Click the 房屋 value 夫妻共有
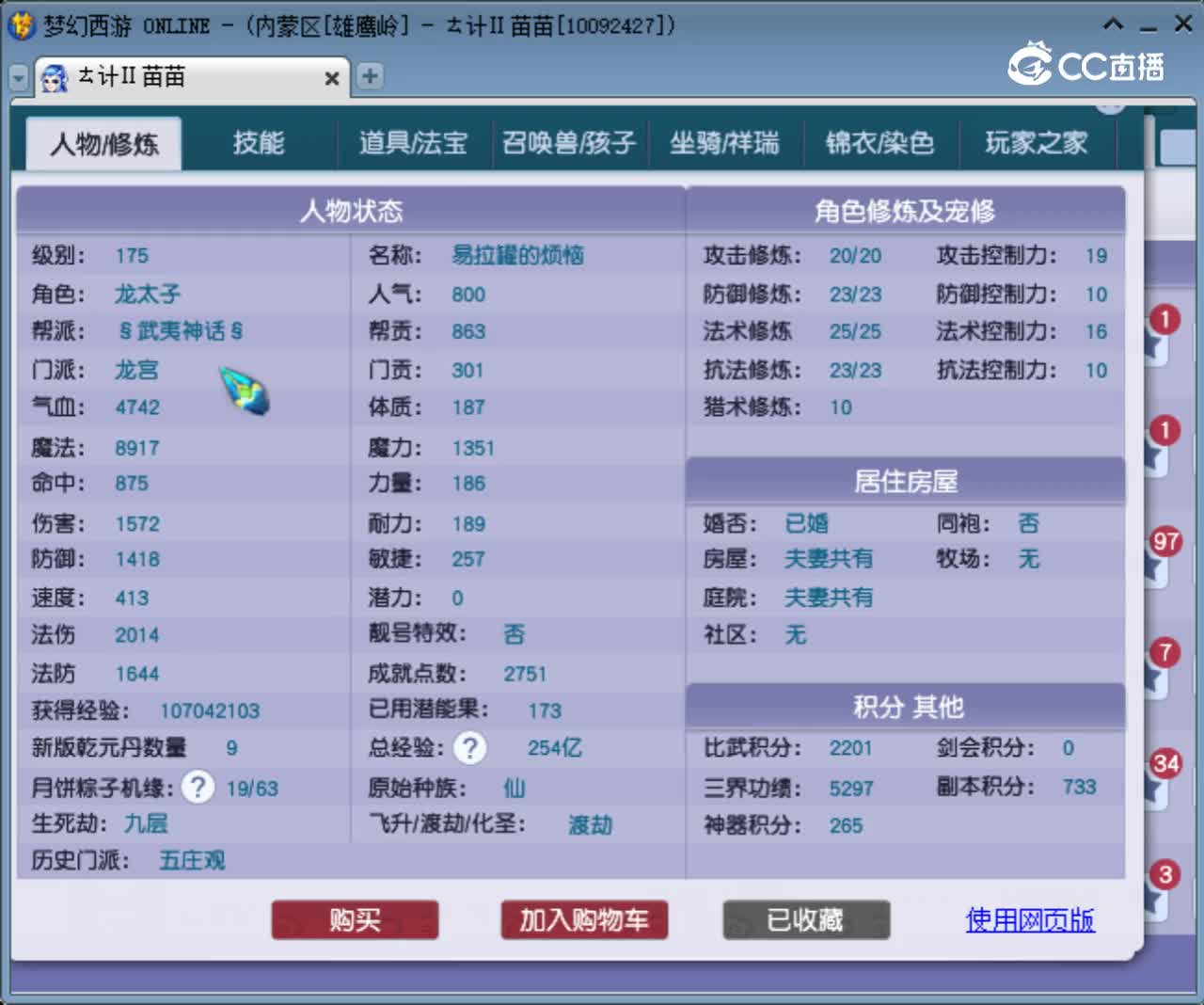The image size is (1204, 1005). 829,559
